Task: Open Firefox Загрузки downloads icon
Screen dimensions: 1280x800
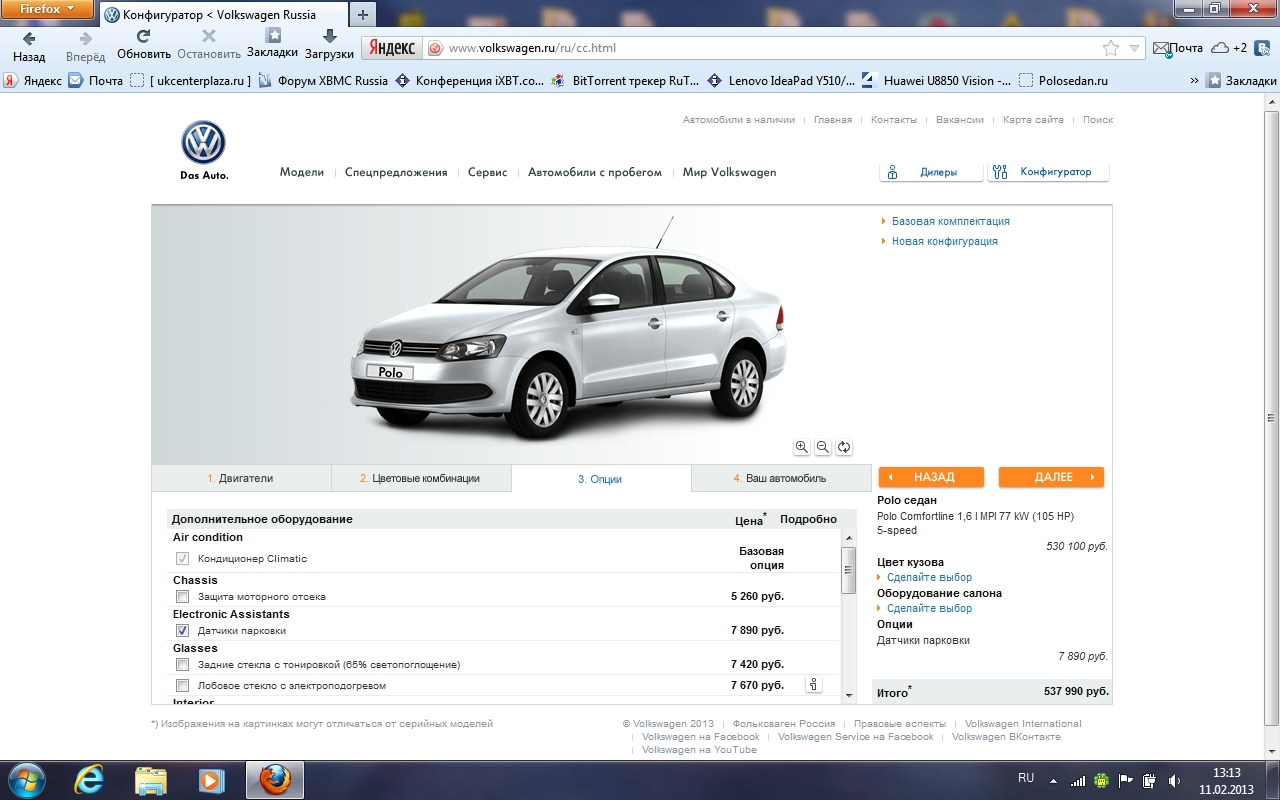Action: [329, 45]
